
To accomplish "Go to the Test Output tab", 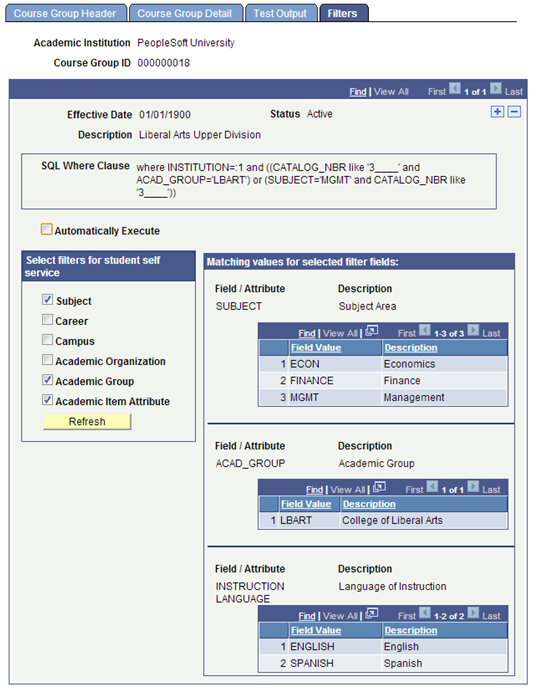I will point(281,13).
